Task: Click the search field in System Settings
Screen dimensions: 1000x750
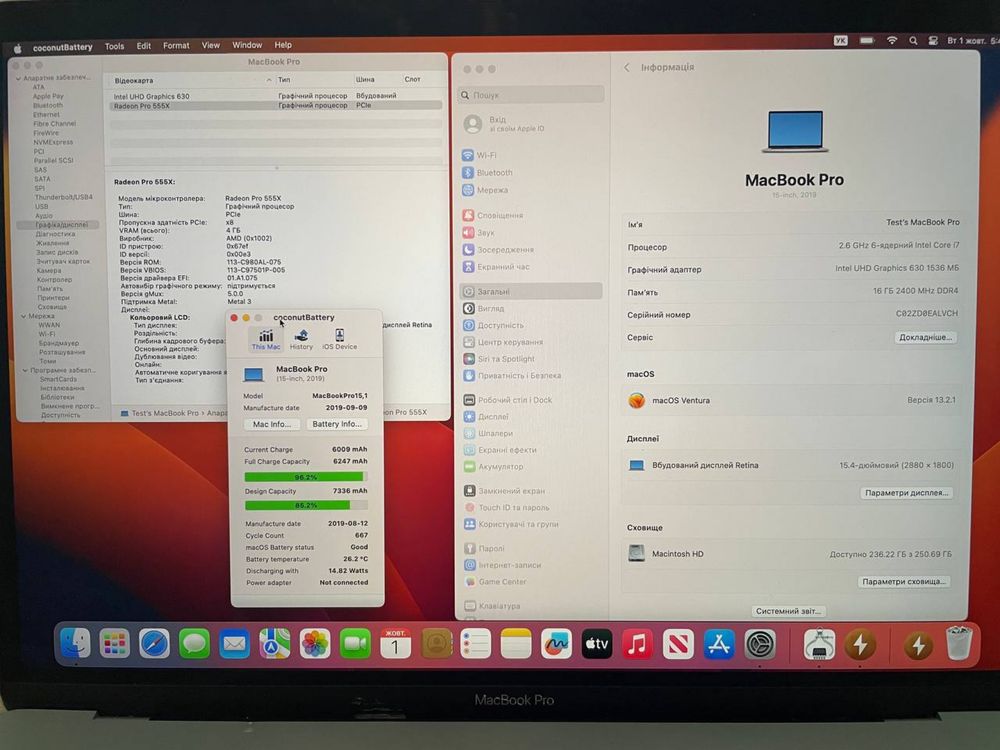Action: pyautogui.click(x=531, y=94)
